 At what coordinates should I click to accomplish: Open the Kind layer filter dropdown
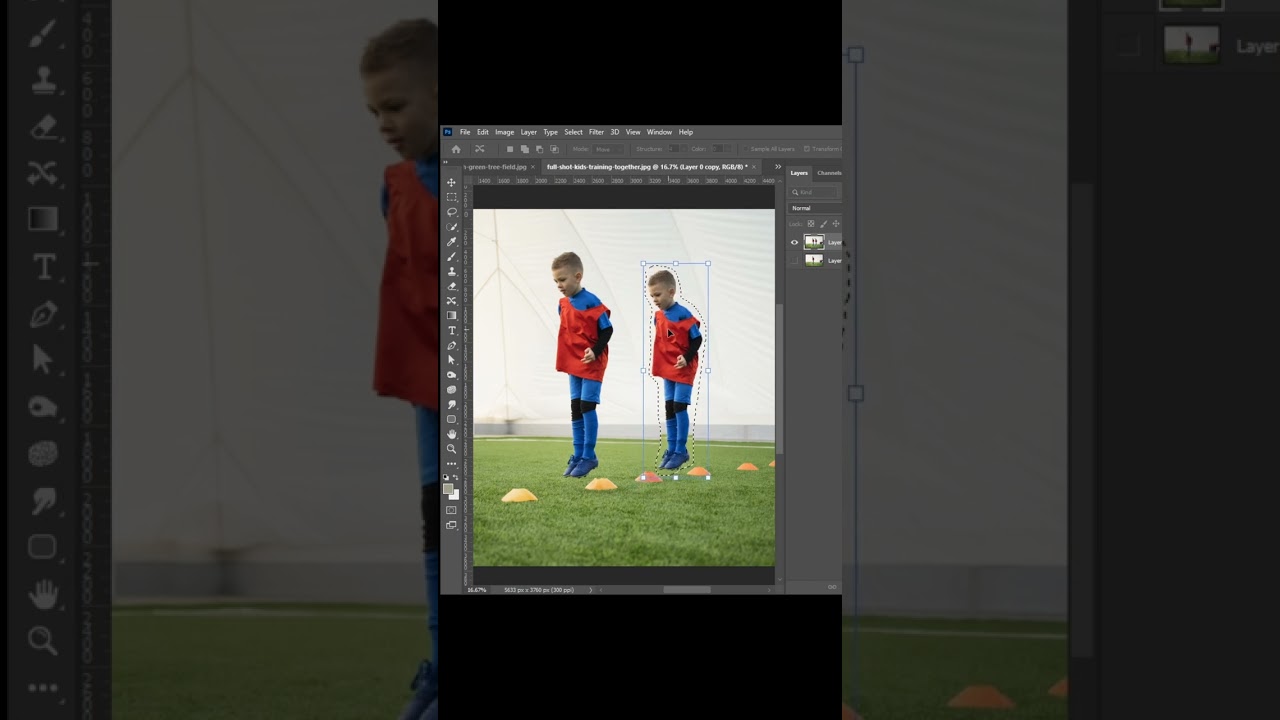814,192
